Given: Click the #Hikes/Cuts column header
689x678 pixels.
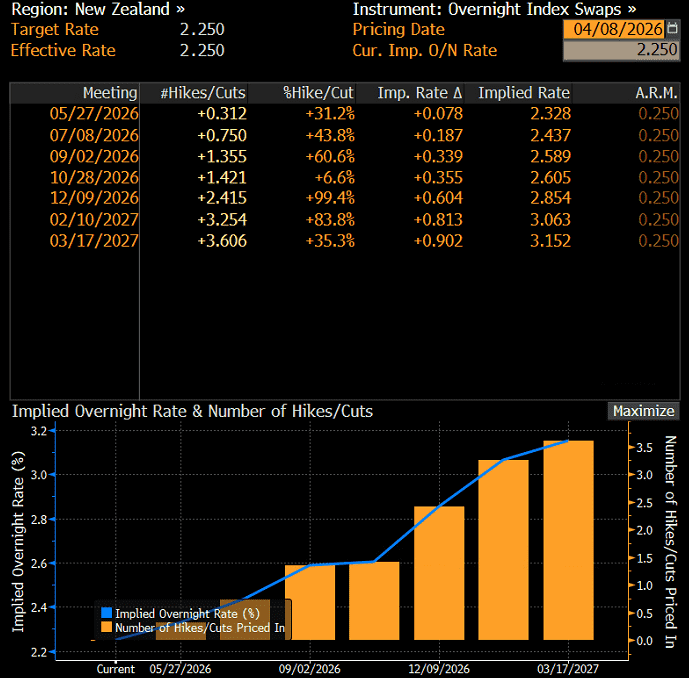Looking at the screenshot, I should [x=203, y=93].
